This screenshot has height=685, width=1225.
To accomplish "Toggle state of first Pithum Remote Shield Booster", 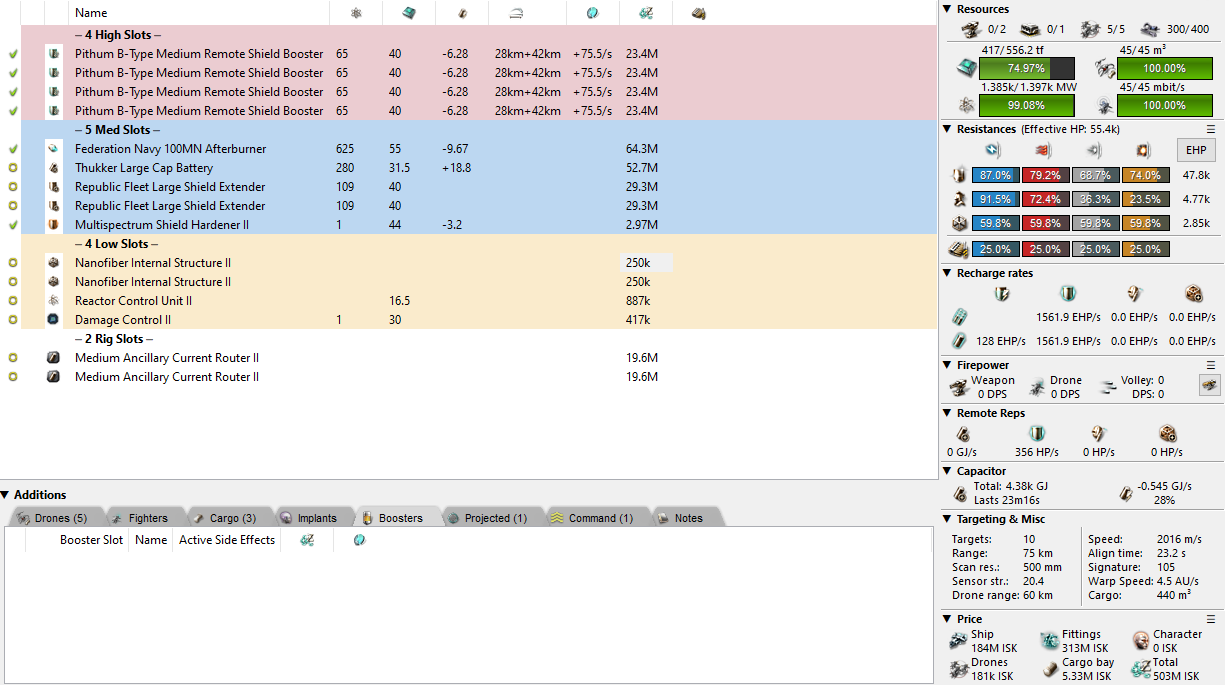I will tap(13, 54).
